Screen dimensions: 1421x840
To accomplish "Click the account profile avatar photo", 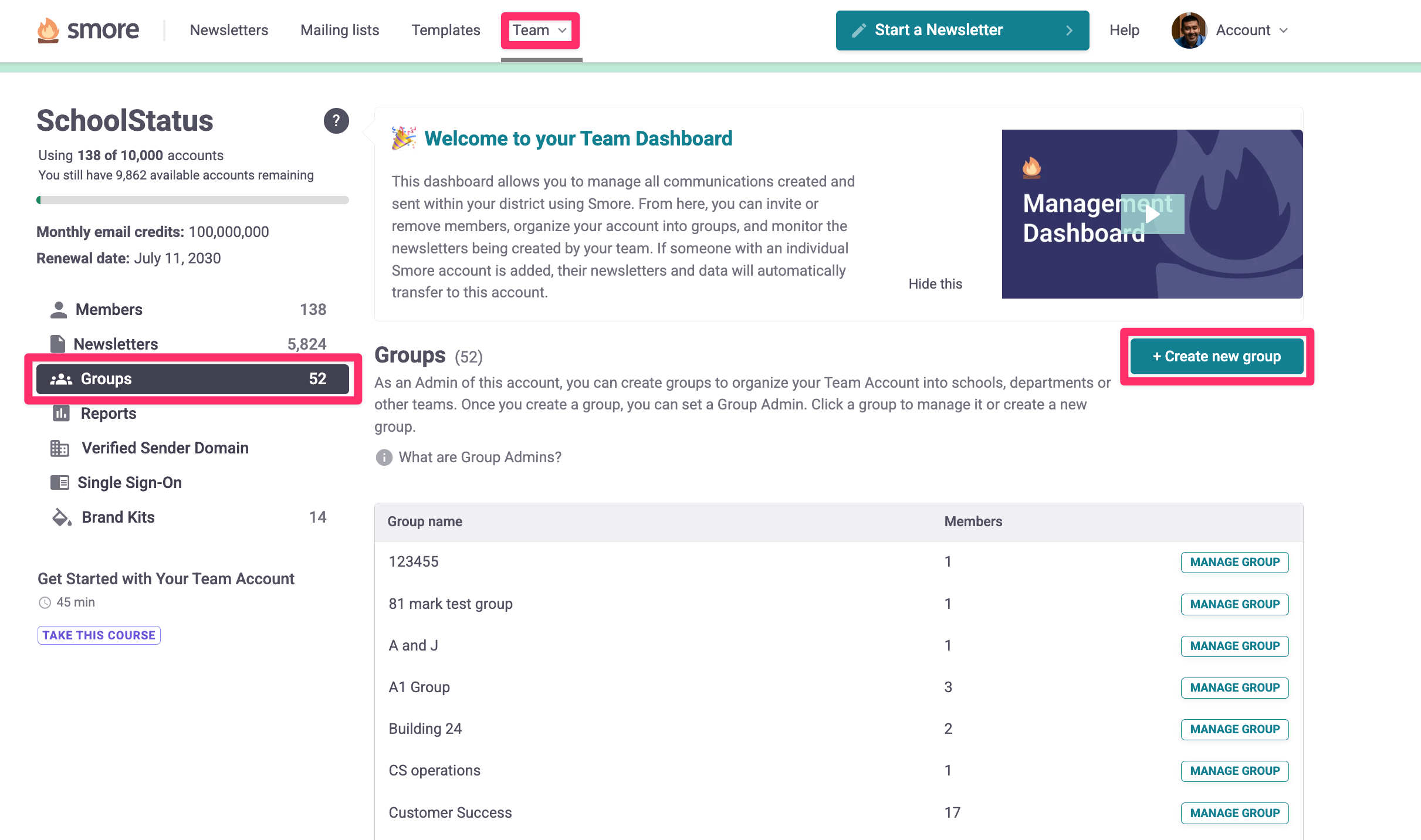I will pyautogui.click(x=1189, y=31).
